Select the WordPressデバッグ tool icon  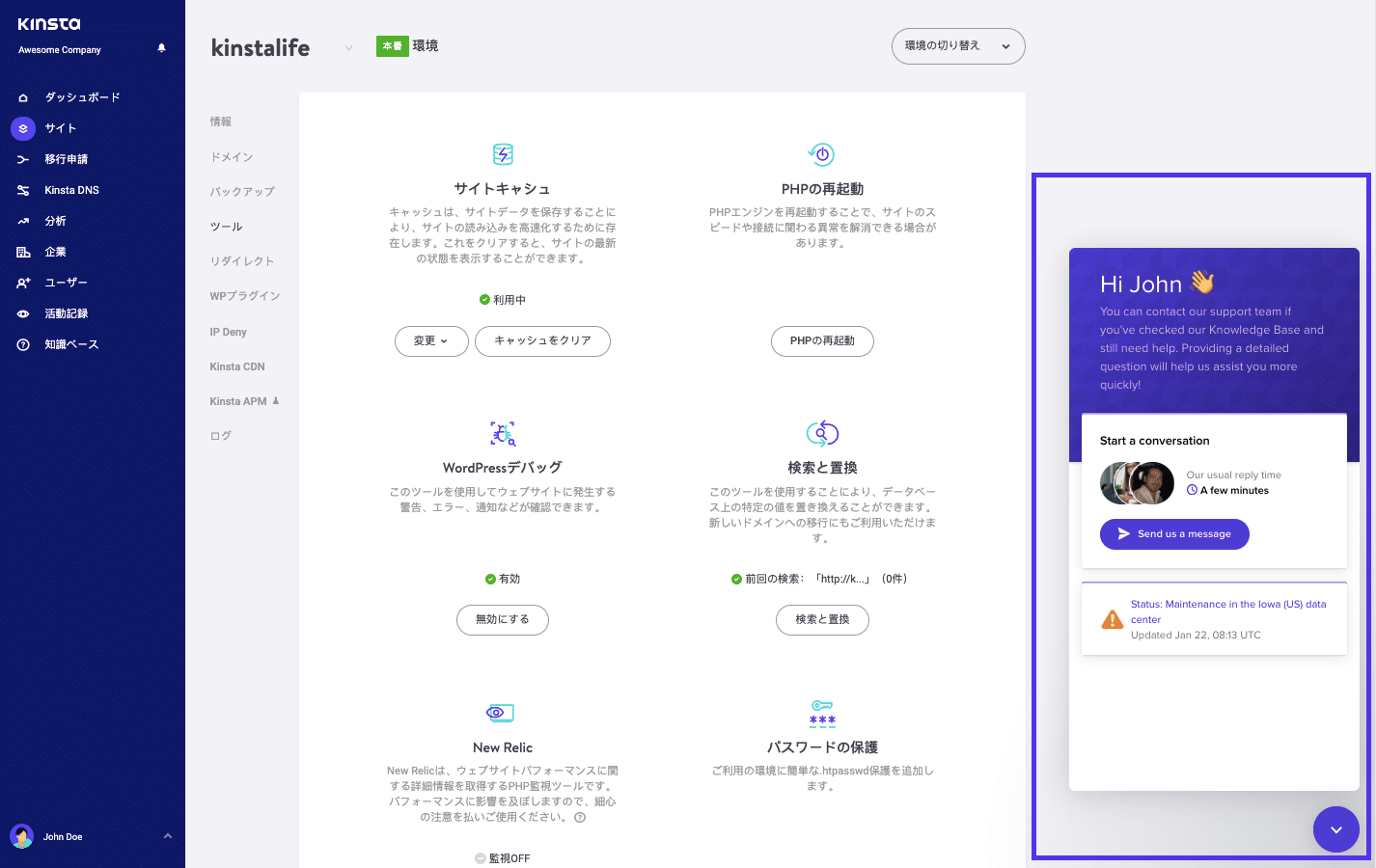(502, 433)
